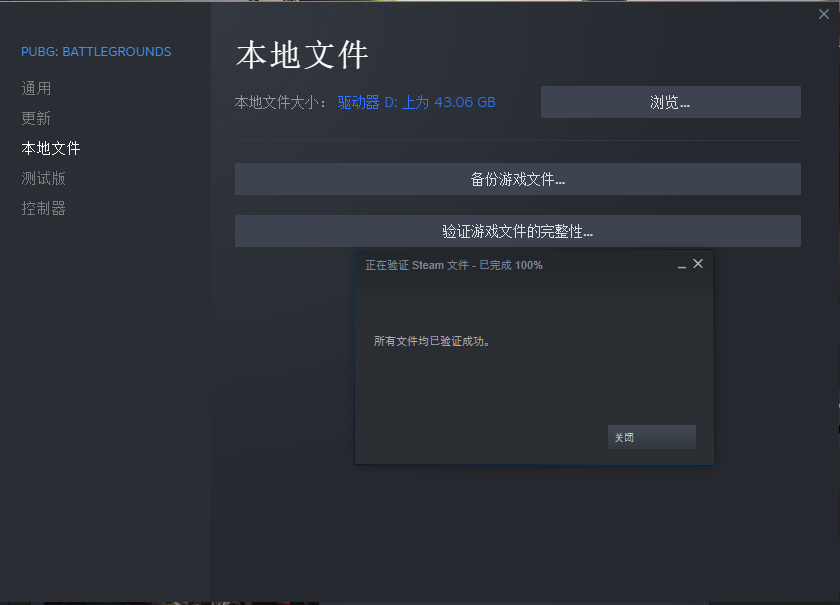Click the 浏览... button
The height and width of the screenshot is (605, 840).
click(671, 102)
